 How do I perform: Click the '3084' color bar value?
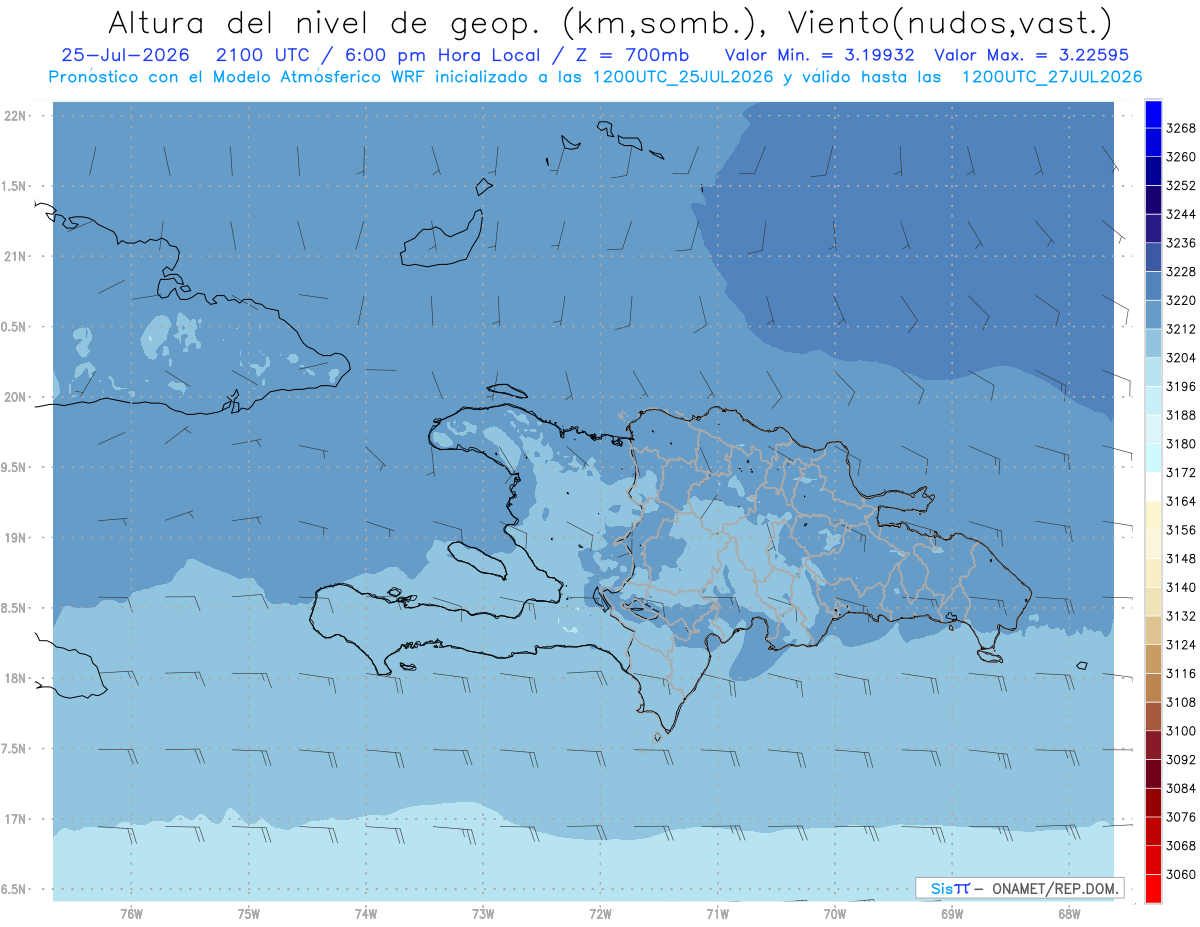coord(1182,788)
